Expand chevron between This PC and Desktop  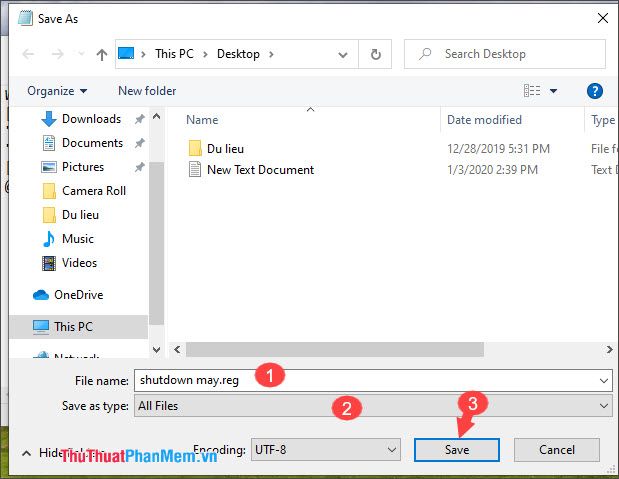tap(205, 54)
